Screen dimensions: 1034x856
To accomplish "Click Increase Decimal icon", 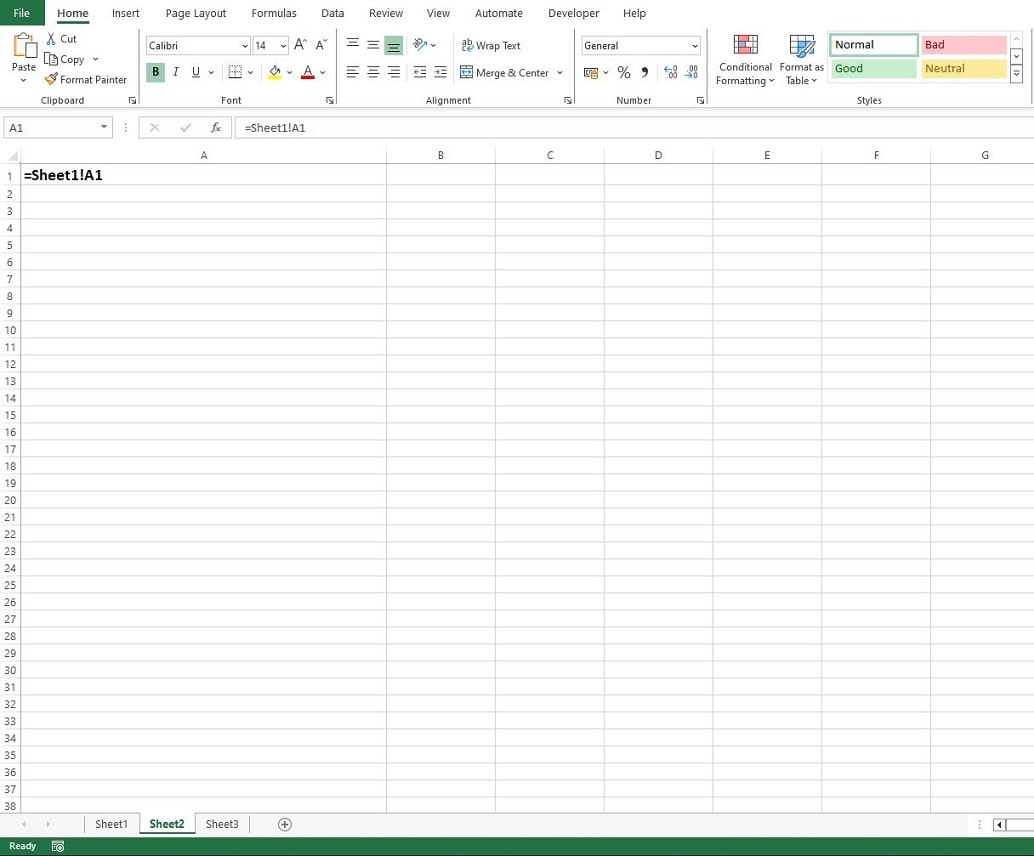I will click(670, 71).
